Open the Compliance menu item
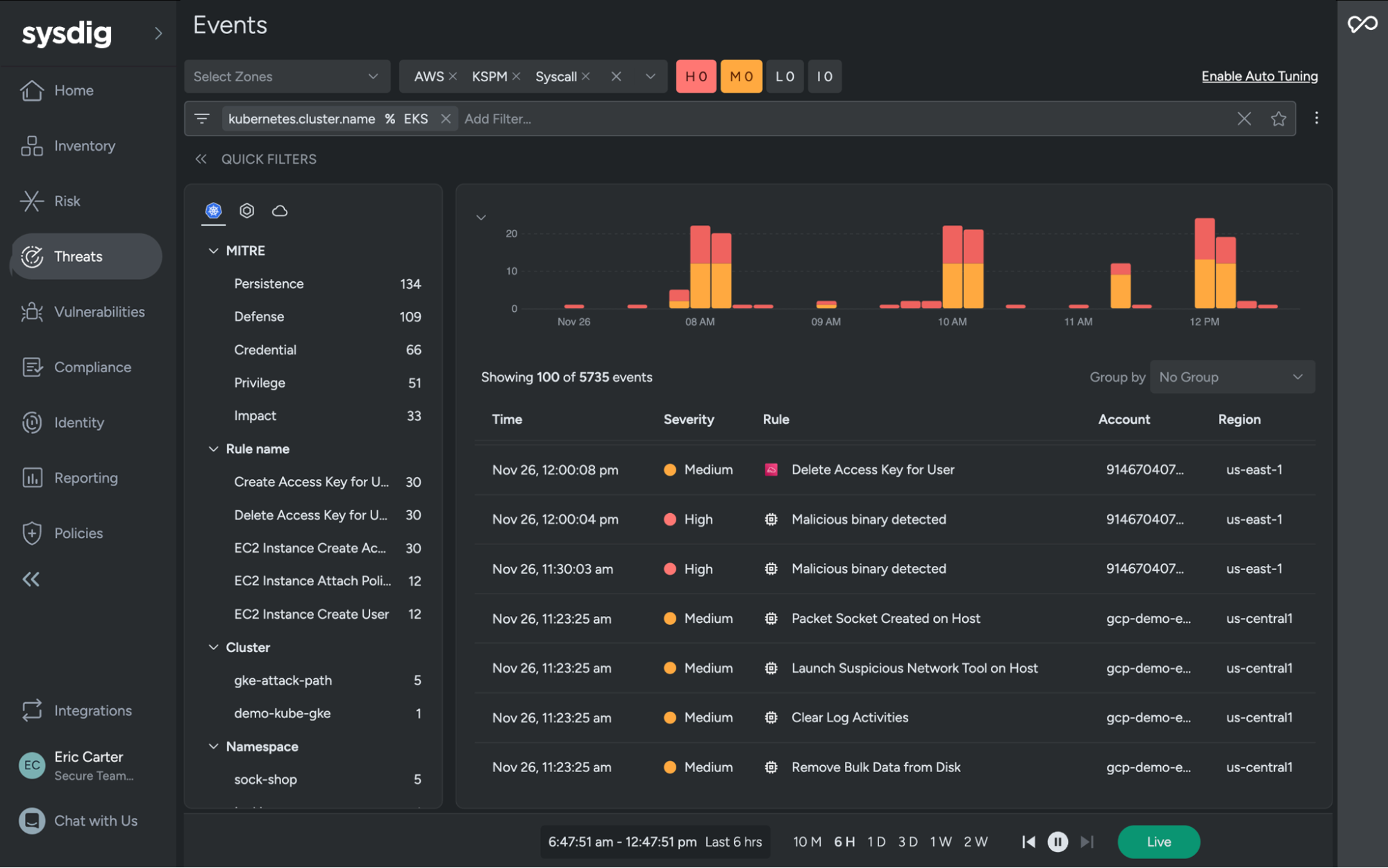1388x868 pixels. (x=92, y=367)
